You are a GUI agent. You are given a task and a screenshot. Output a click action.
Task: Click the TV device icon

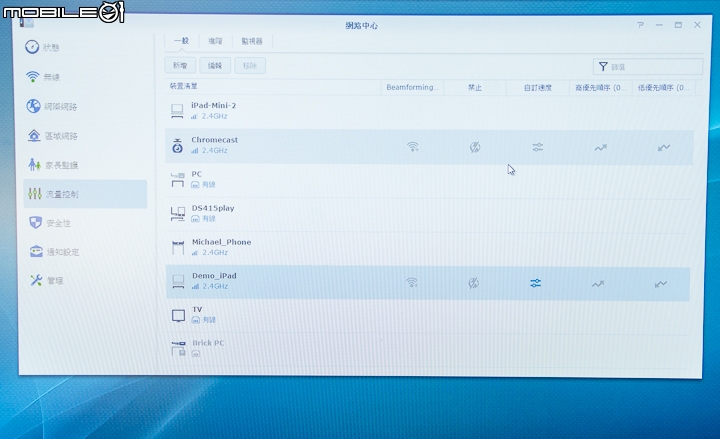[178, 315]
